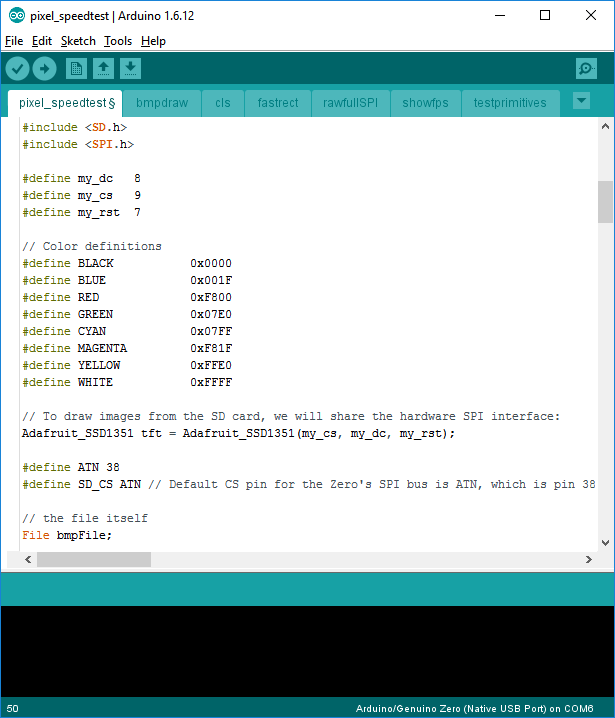
Task: Click the vertical scrollbar thumb
Action: point(605,202)
